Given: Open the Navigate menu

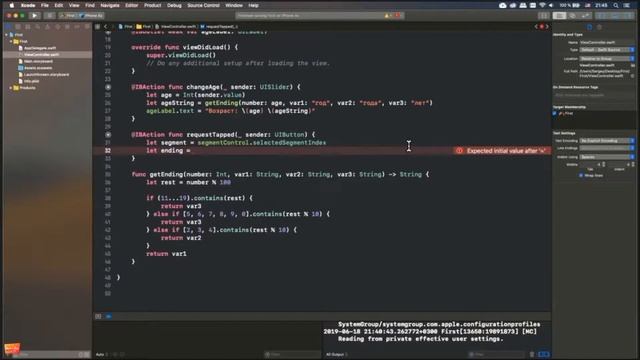Looking at the screenshot, I should click(110, 5).
